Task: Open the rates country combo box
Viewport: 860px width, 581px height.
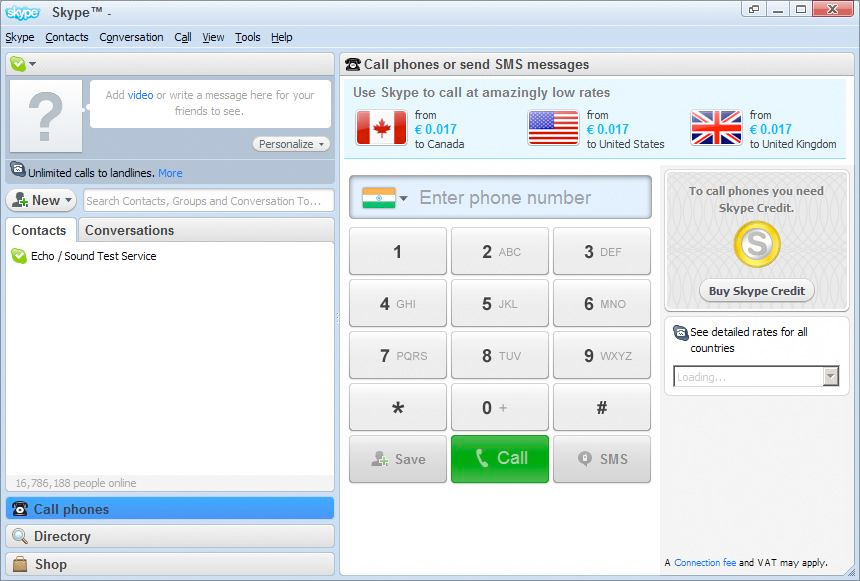Action: point(756,376)
